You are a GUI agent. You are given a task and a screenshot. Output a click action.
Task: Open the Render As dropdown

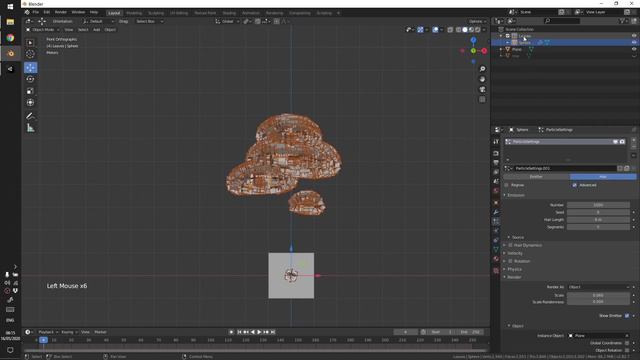pyautogui.click(x=598, y=287)
